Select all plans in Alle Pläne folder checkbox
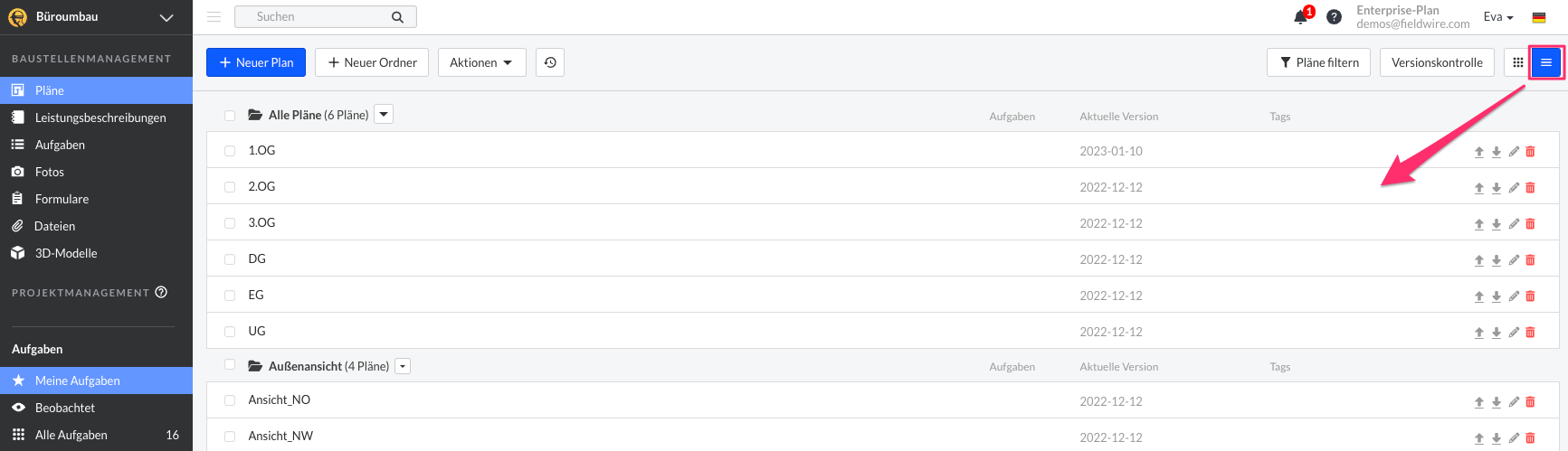1568x451 pixels. tap(230, 116)
